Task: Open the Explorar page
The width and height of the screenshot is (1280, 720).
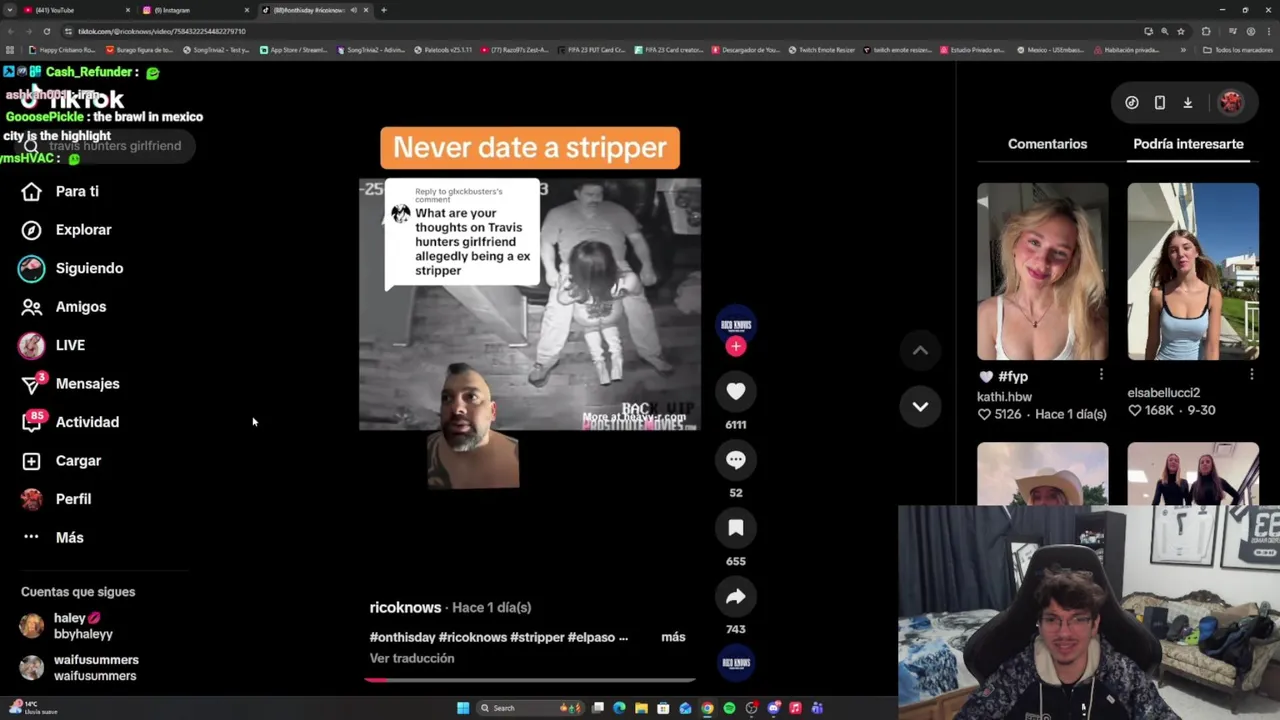Action: coord(66,230)
